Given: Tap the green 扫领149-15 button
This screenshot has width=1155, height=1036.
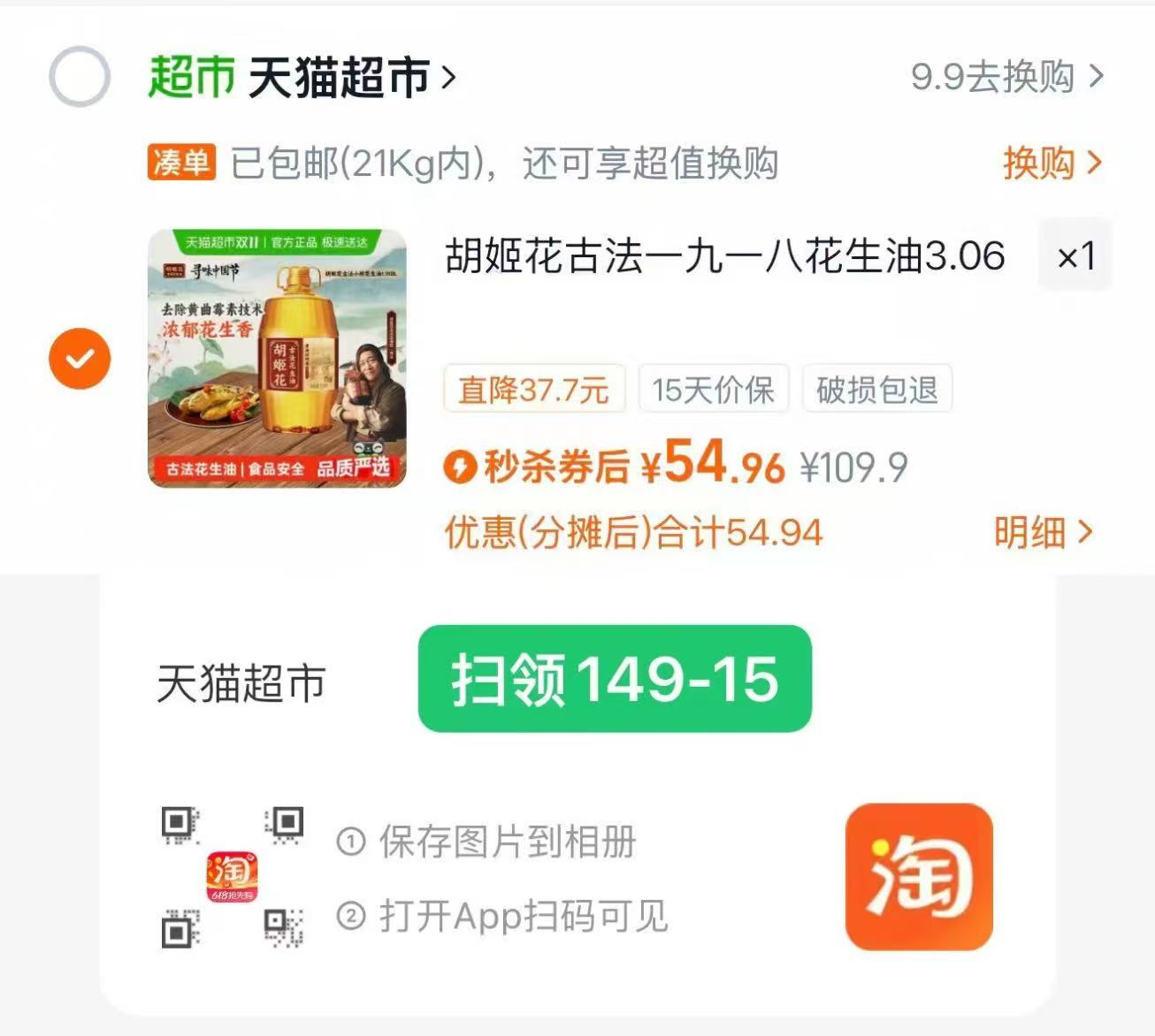Looking at the screenshot, I should coord(615,679).
